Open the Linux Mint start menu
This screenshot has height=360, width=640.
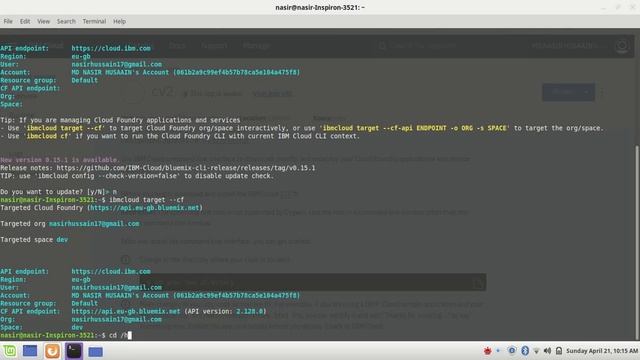[x=9, y=351]
